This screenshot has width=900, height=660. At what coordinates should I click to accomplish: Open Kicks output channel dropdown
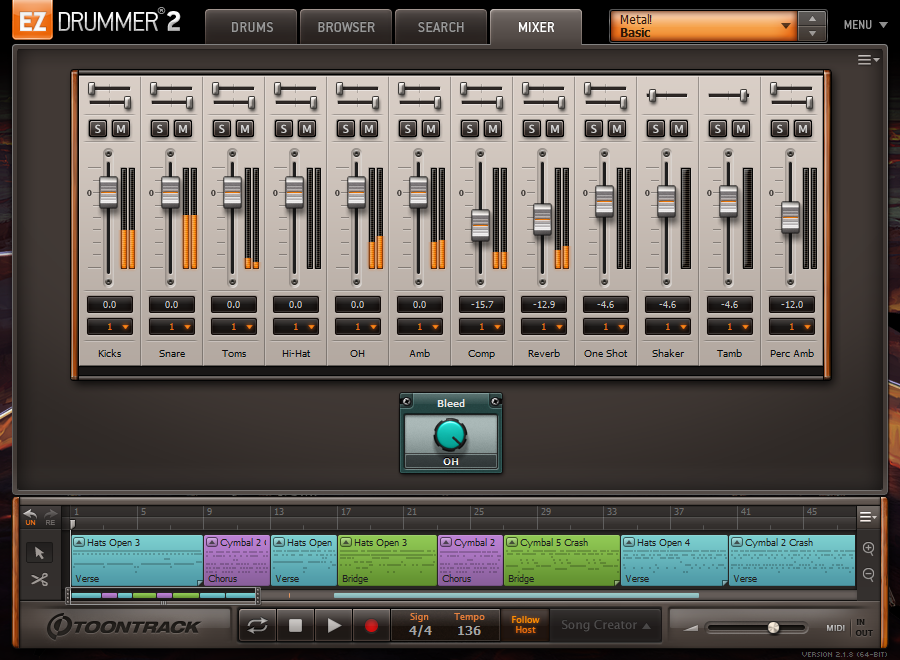(110, 327)
